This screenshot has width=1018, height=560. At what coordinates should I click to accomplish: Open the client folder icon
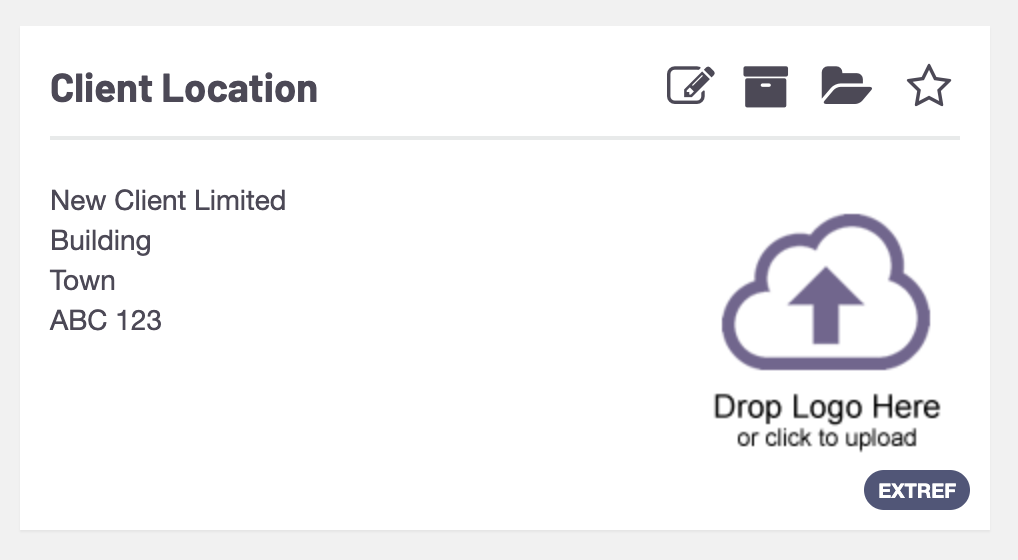pos(846,85)
